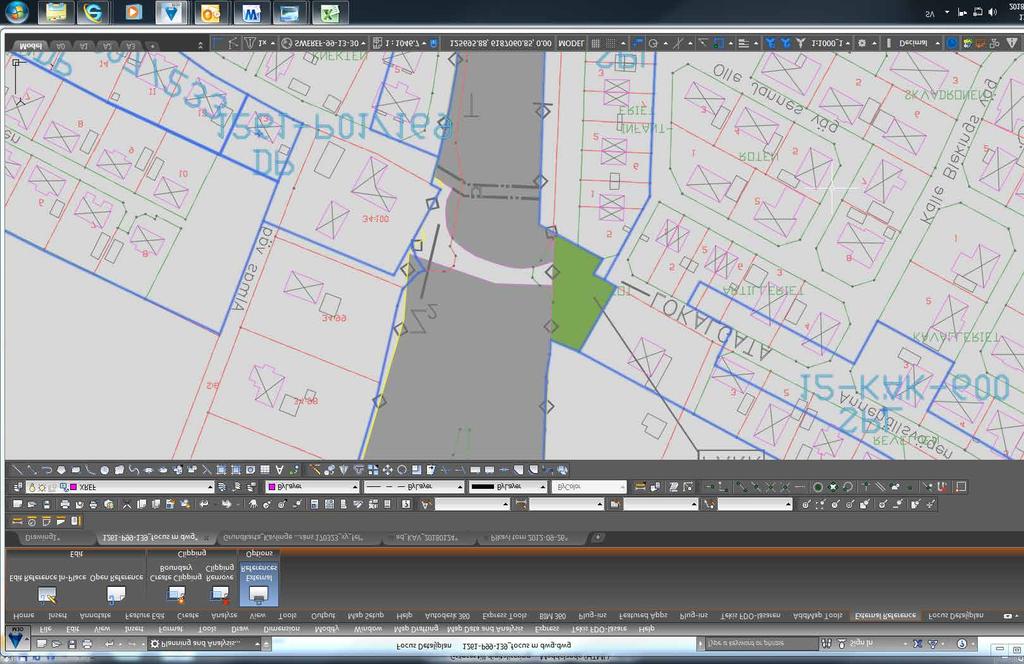1024x664 pixels.
Task: Click the Dimension Style icon
Action: 520,504
